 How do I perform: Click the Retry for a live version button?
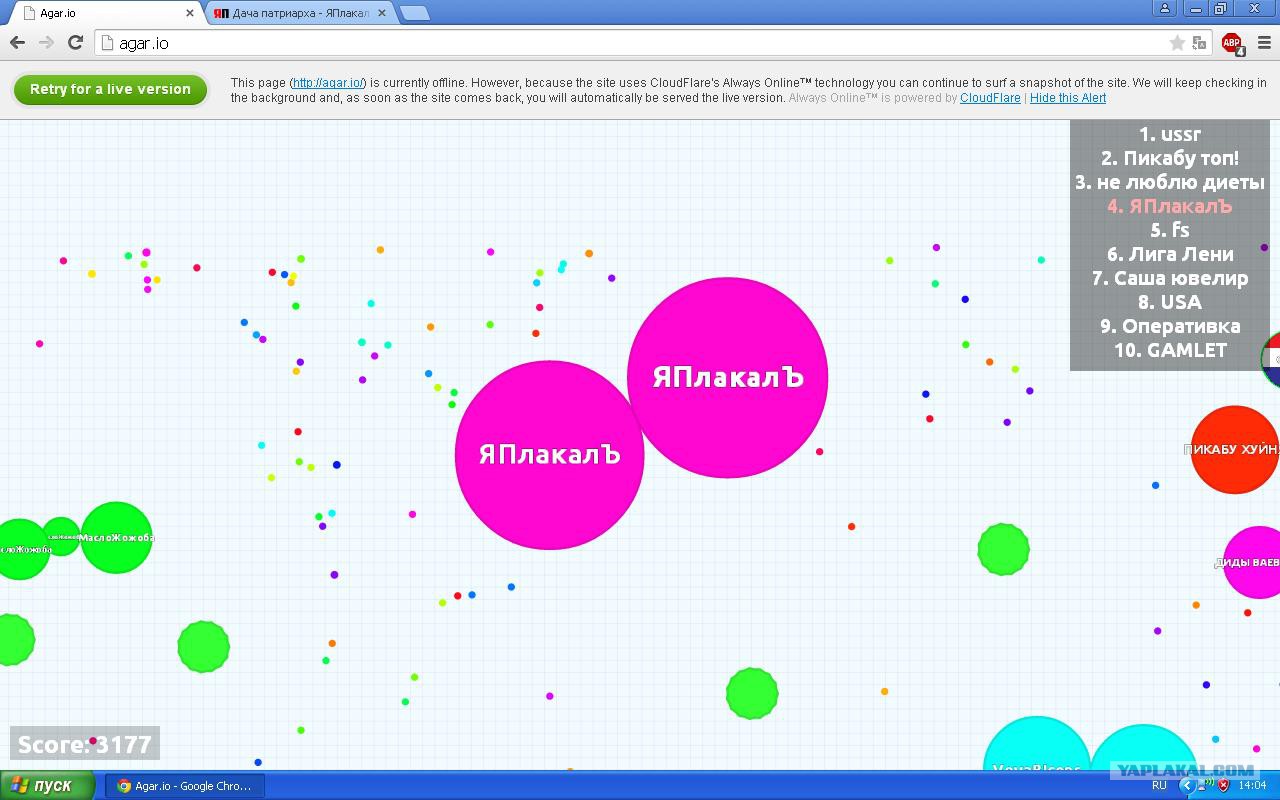click(x=110, y=89)
